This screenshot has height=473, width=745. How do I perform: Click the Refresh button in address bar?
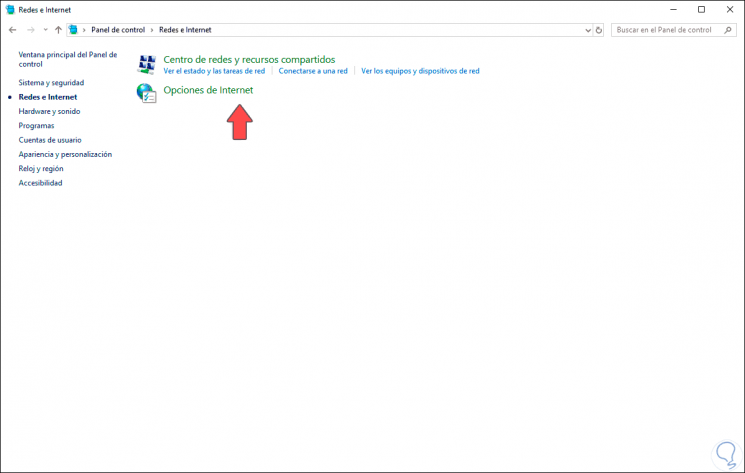click(x=599, y=30)
